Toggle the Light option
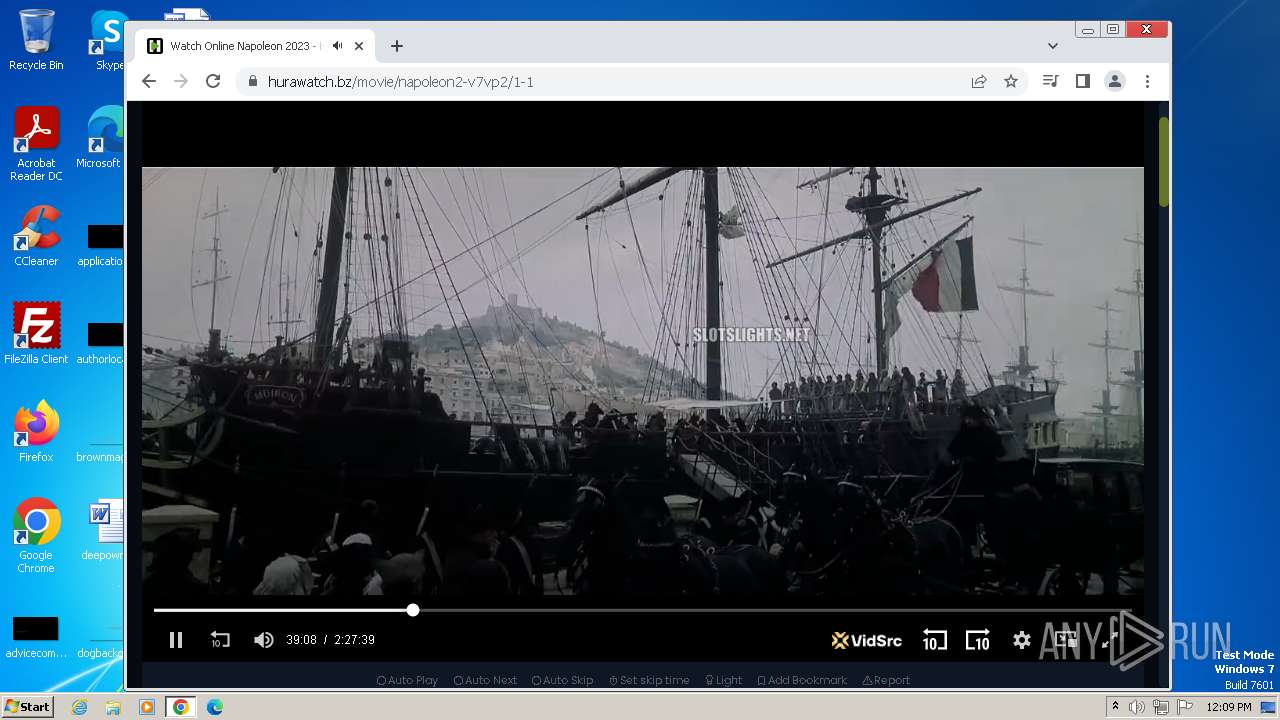 723,680
